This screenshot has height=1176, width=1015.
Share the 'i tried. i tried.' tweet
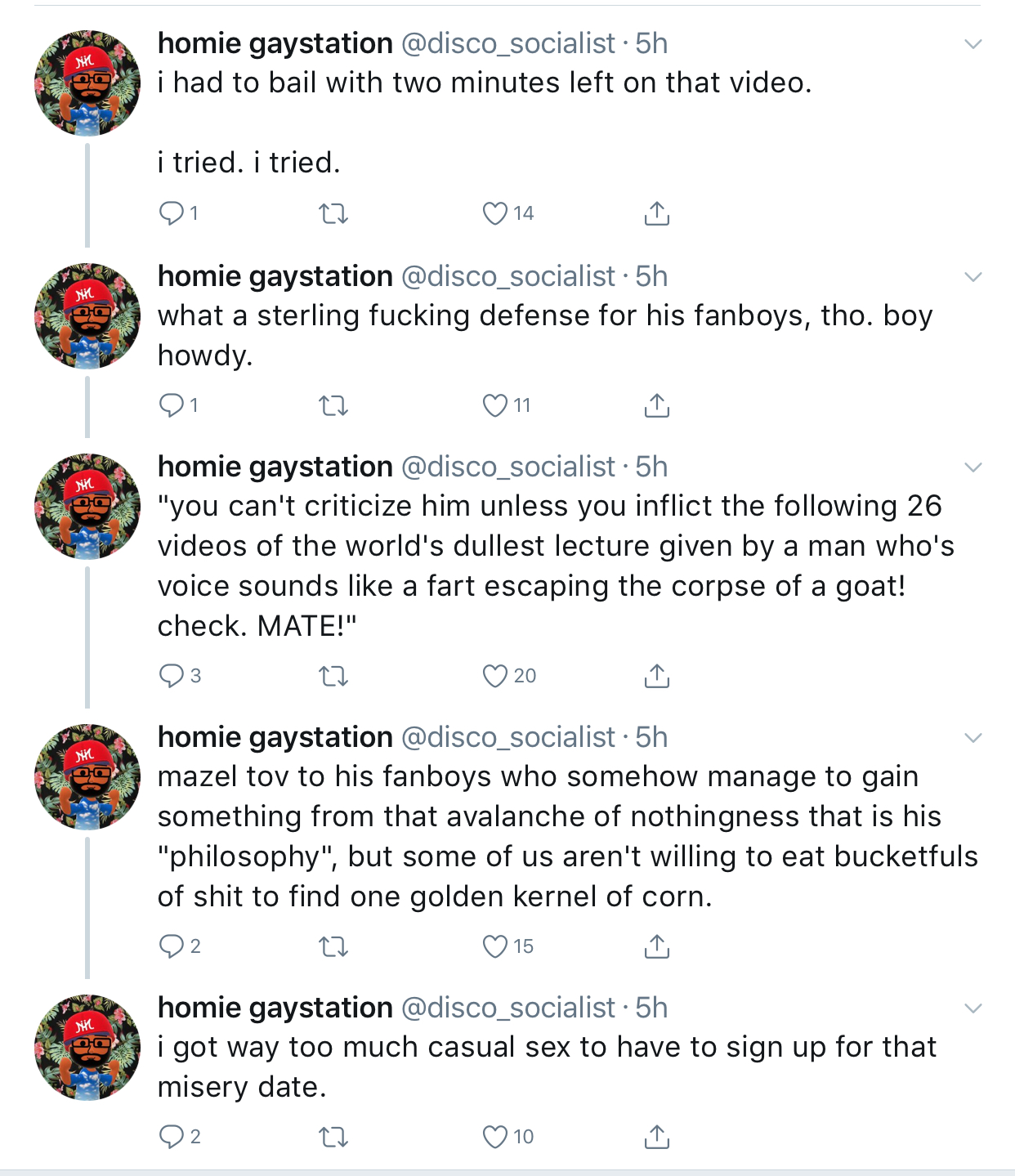point(656,213)
